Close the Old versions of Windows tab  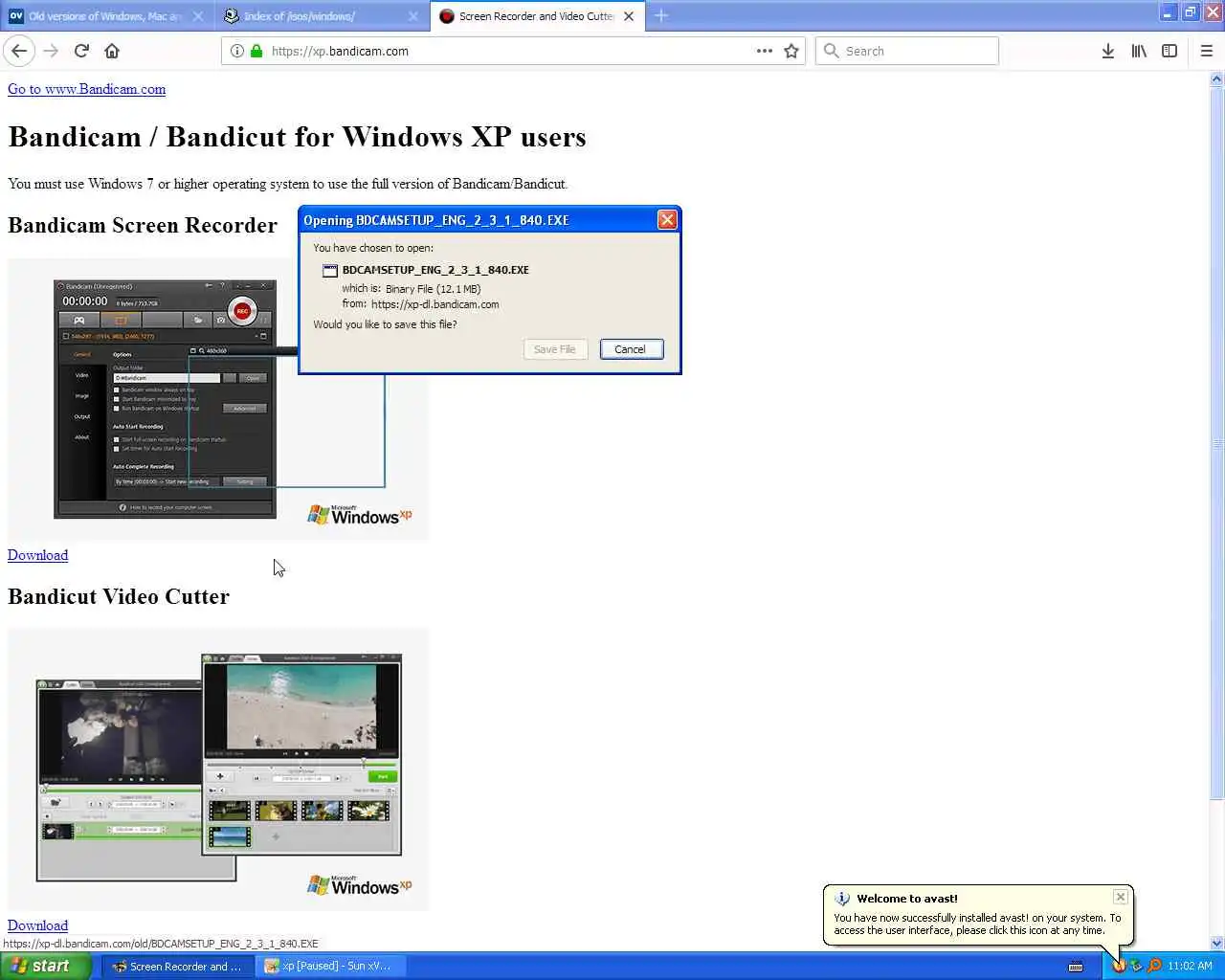click(x=198, y=16)
